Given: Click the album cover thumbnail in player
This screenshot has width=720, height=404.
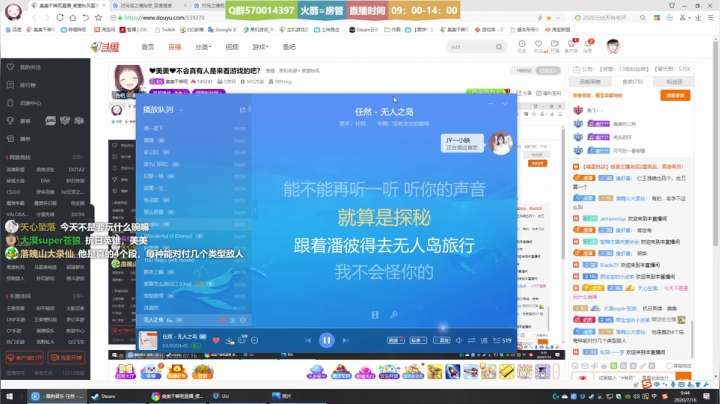Looking at the screenshot, I should pos(148,341).
